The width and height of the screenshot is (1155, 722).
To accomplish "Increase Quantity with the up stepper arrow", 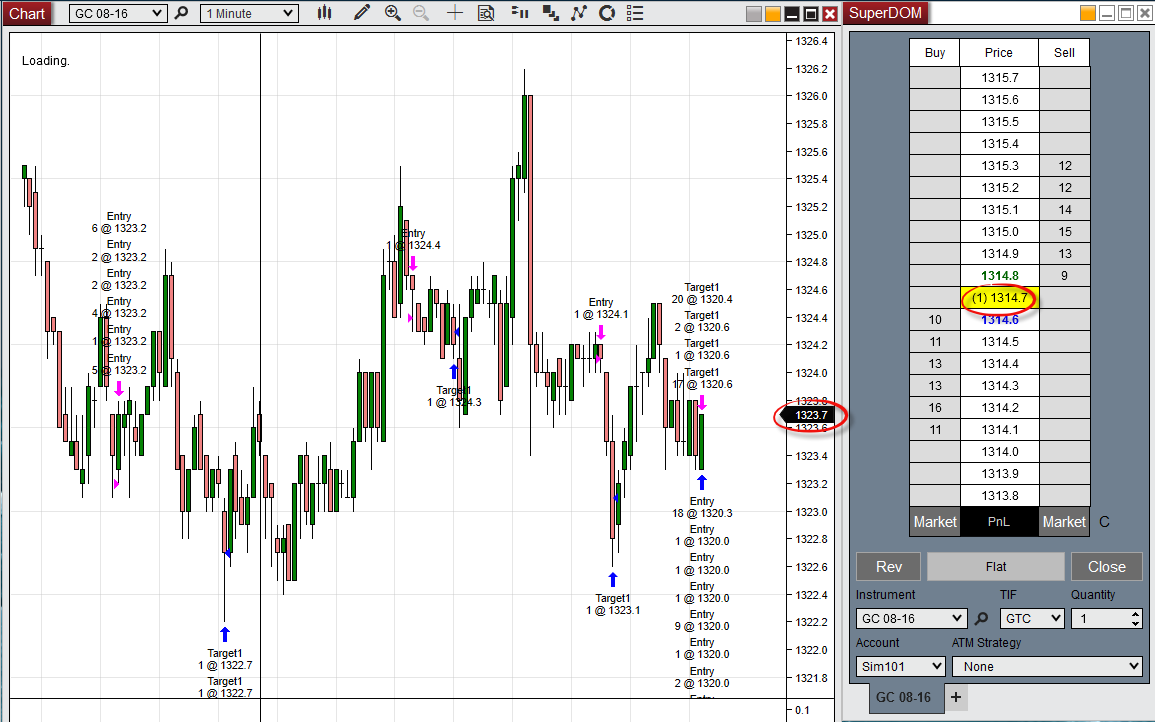I will click(1135, 613).
